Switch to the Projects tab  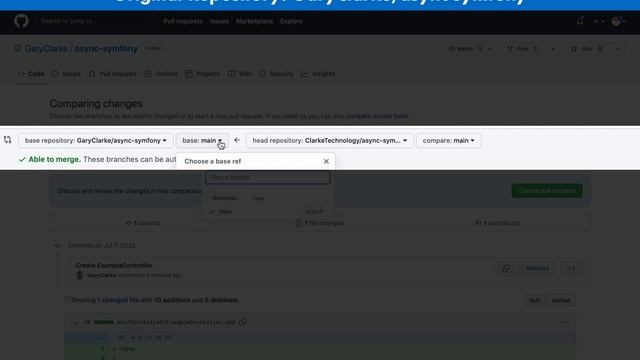click(x=203, y=74)
